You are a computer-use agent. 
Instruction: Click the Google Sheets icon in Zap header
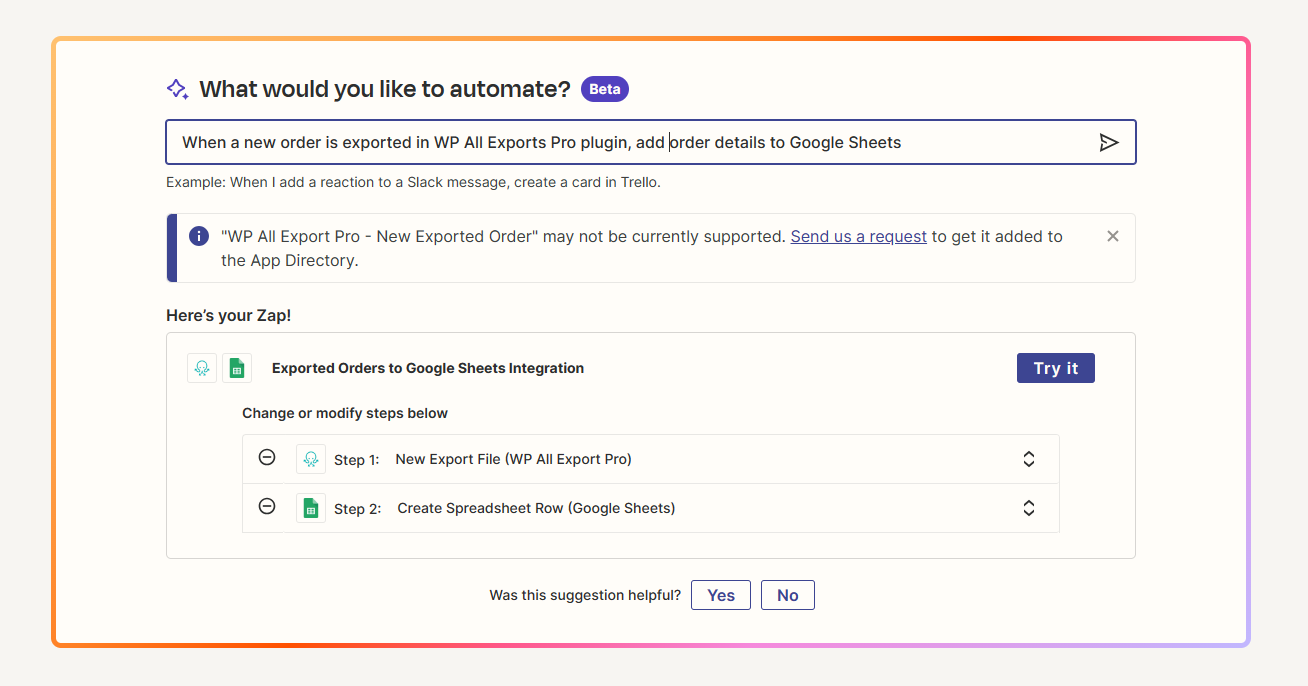pos(237,368)
